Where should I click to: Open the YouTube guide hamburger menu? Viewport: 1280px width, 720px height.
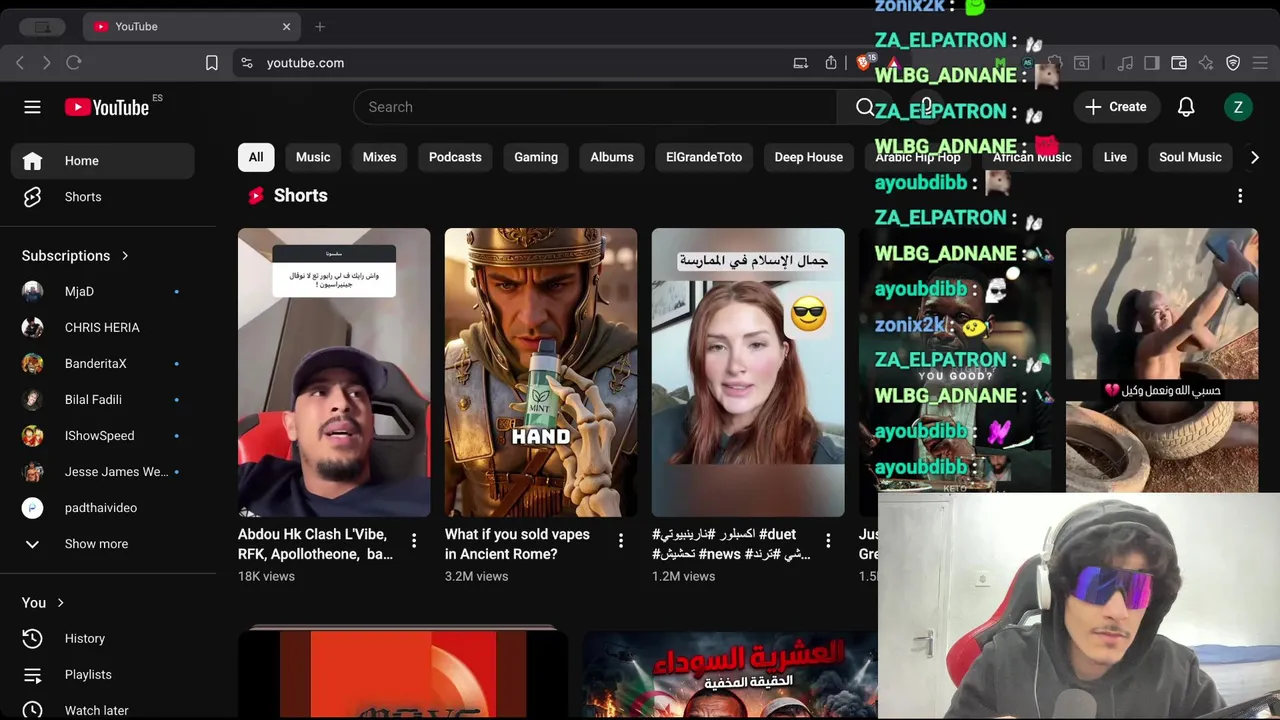pos(32,107)
